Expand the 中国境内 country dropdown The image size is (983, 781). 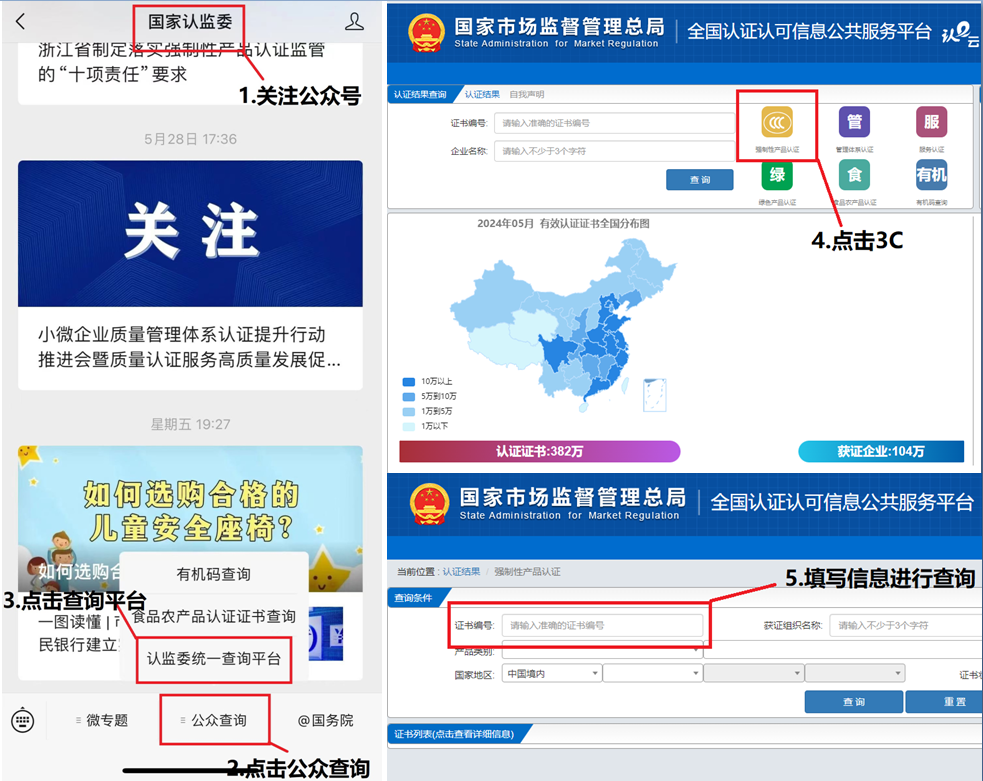[x=551, y=674]
